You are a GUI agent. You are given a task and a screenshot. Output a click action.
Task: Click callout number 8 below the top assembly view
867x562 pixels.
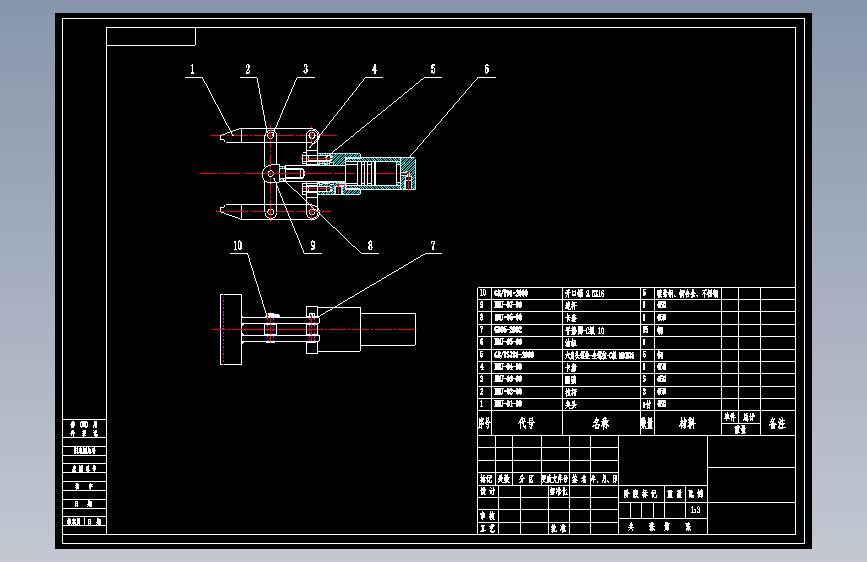(370, 245)
